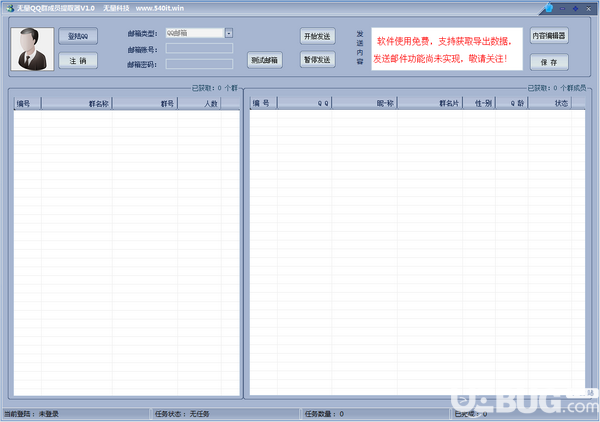
Task: Click the red send-content text box
Action: point(447,49)
